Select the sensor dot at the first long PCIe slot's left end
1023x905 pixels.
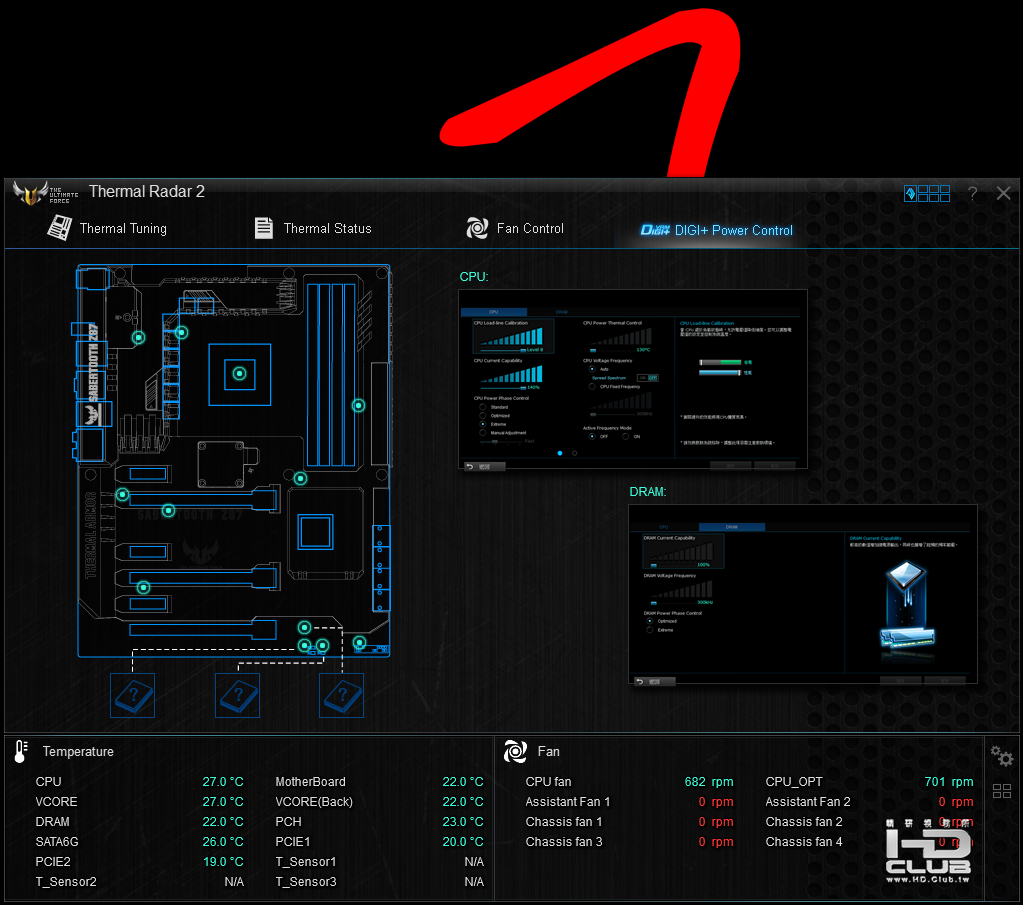122,495
